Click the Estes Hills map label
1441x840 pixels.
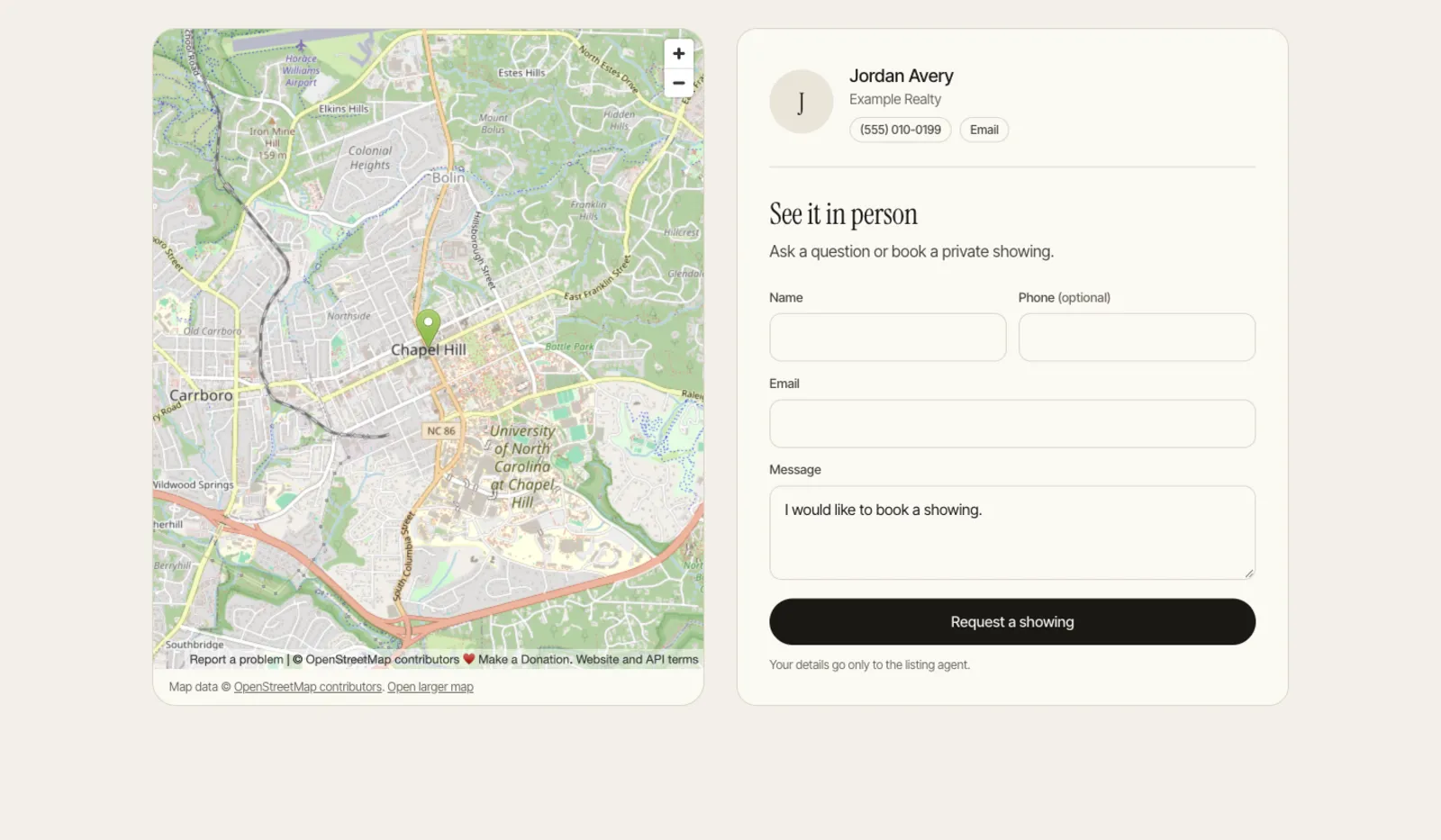point(521,73)
